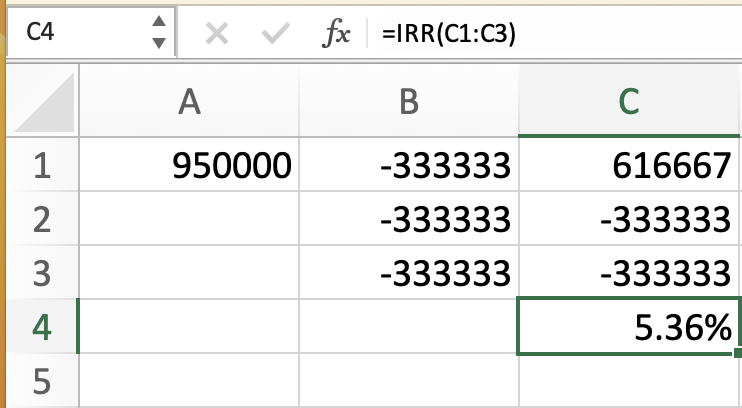Click the Select All corner triangle

pyautogui.click(x=38, y=102)
